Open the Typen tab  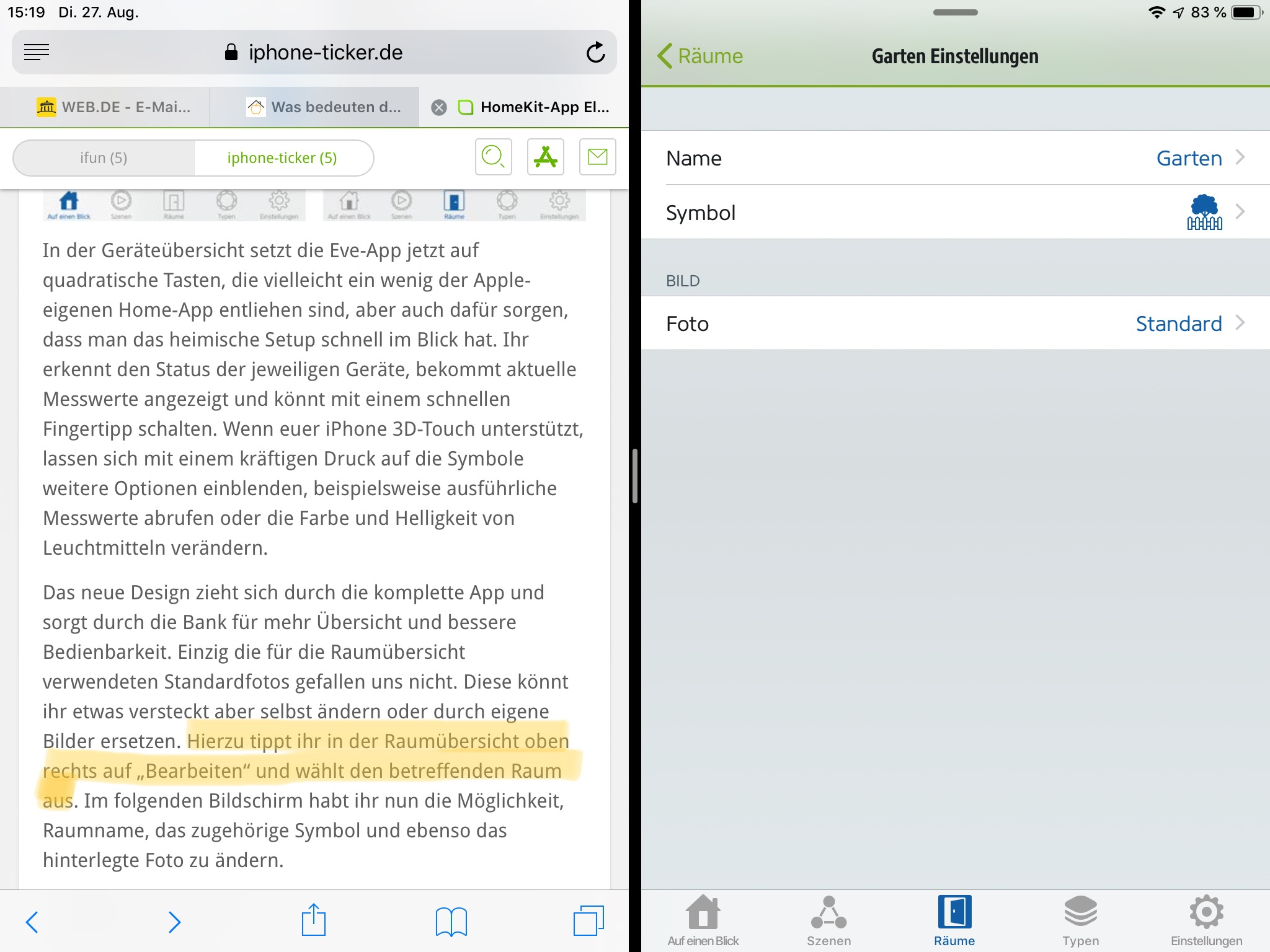point(1080,921)
